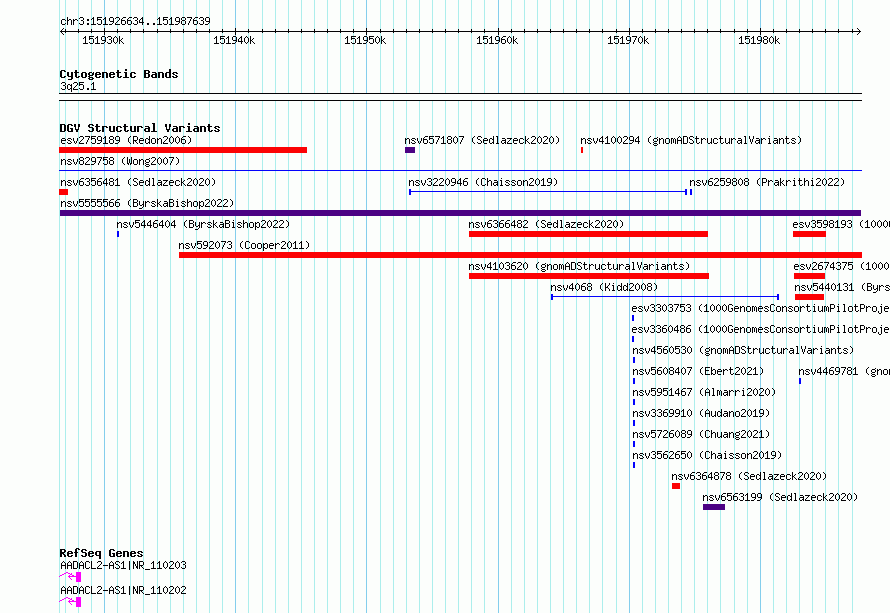Click the right arrow of the ruler

click(858, 31)
